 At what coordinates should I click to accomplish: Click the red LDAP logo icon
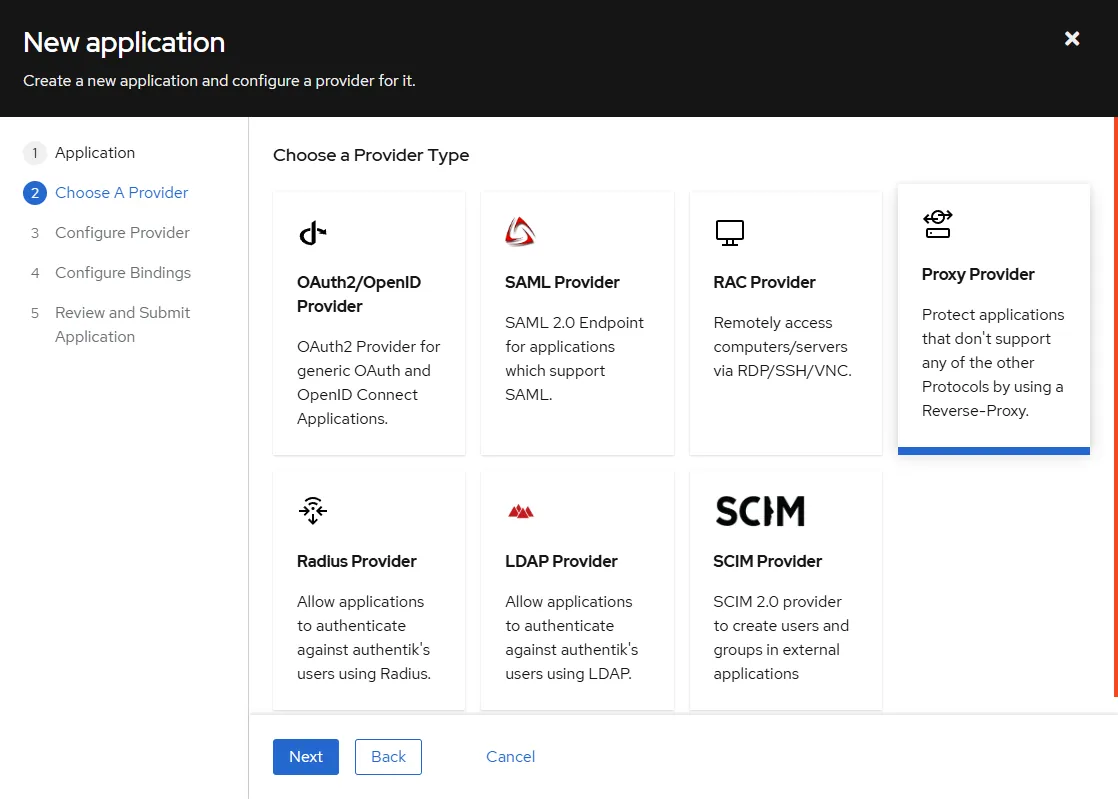pos(520,512)
